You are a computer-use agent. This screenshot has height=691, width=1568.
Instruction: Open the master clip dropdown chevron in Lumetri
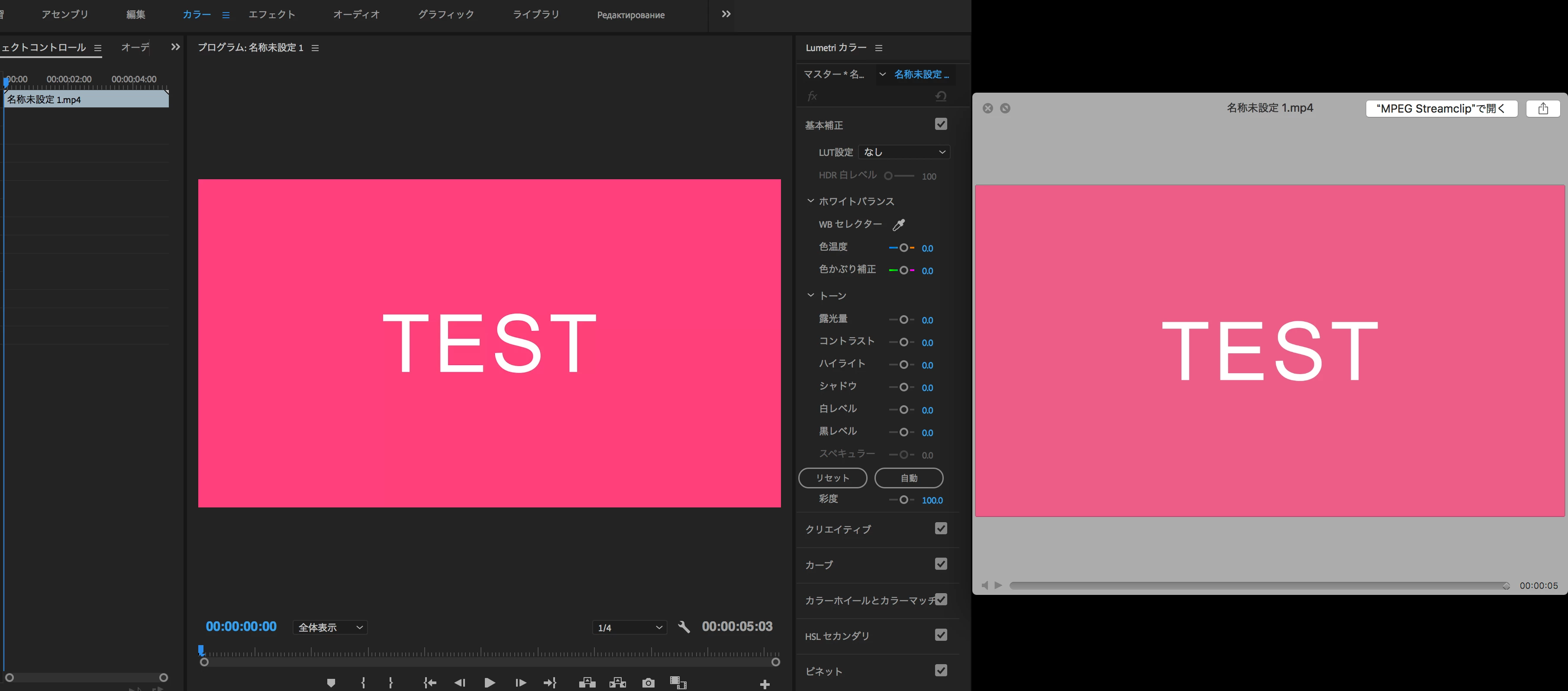[882, 74]
